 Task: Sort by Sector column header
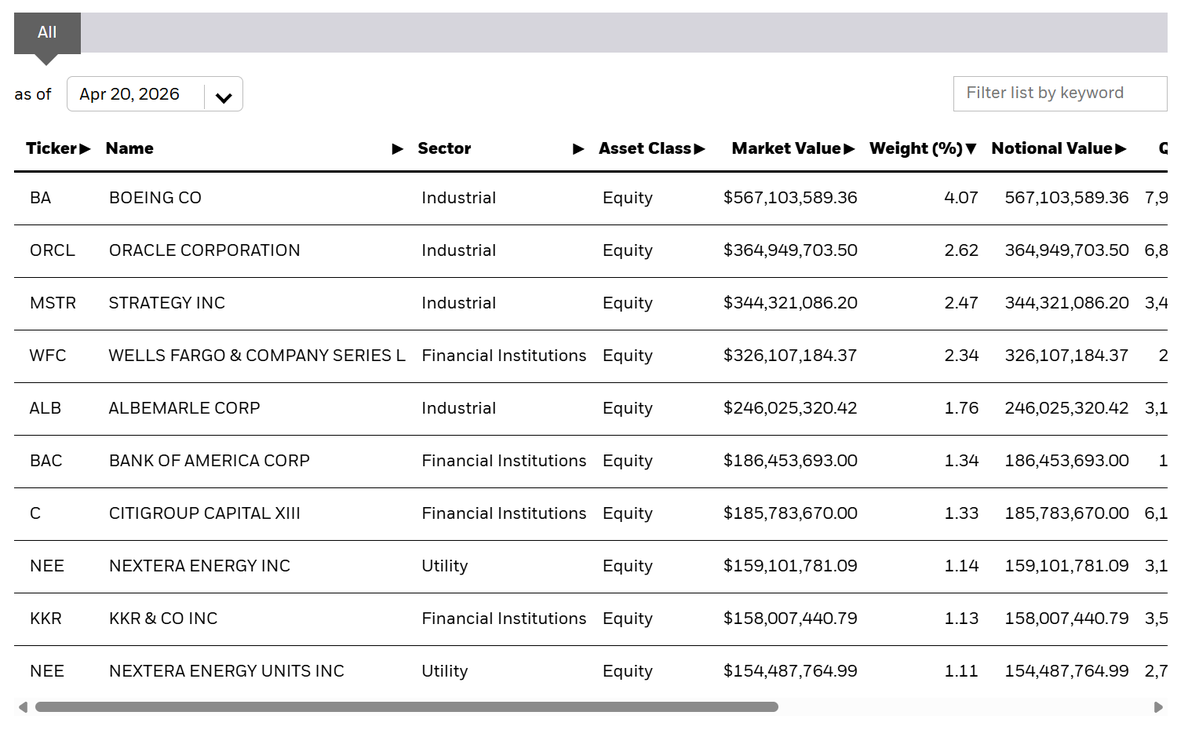pos(501,148)
